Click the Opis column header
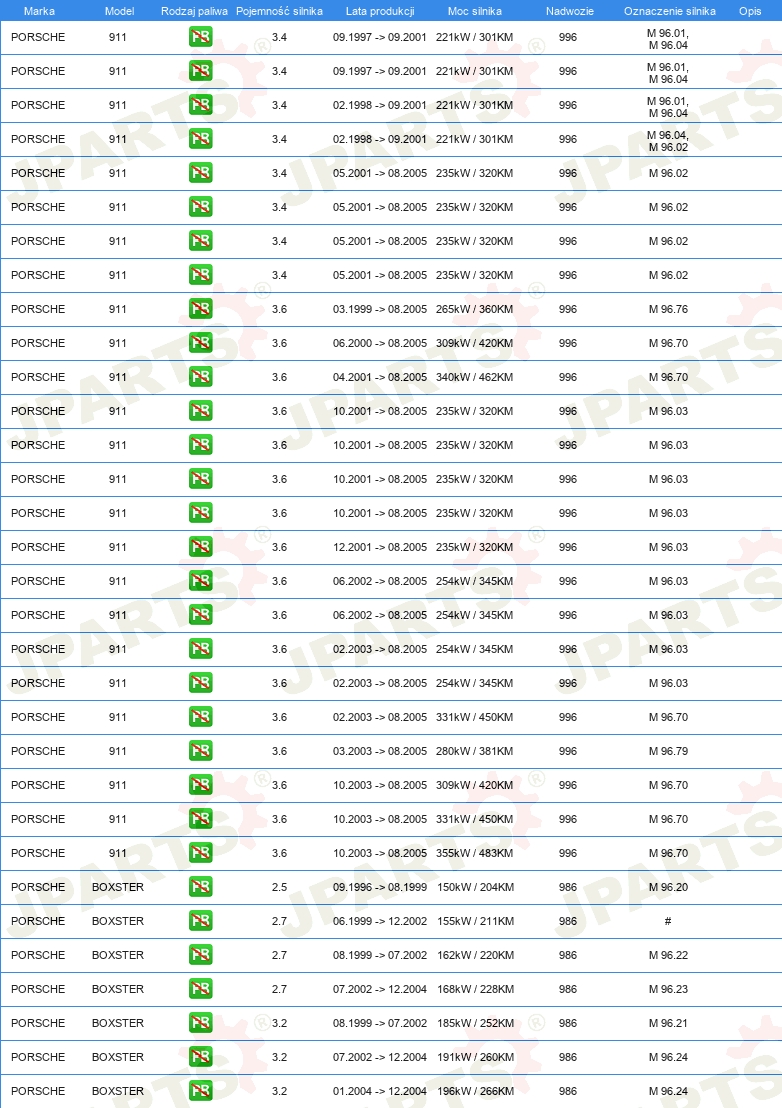The height and width of the screenshot is (1108, 782). click(750, 11)
